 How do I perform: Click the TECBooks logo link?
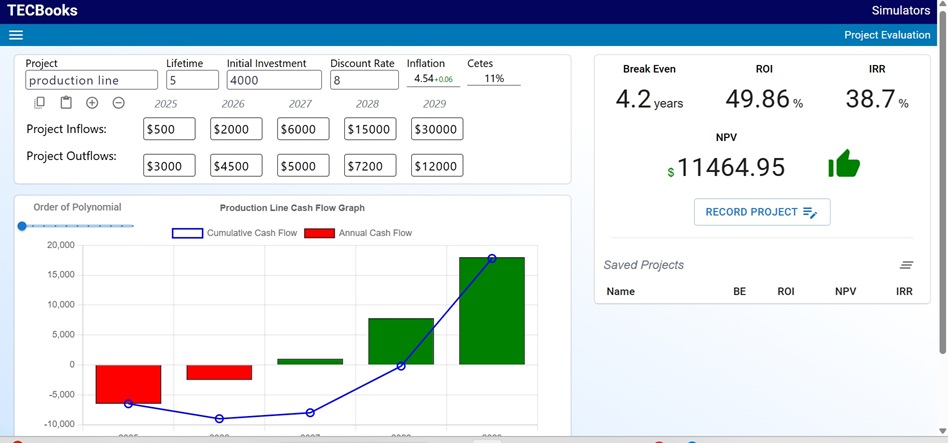(x=42, y=11)
